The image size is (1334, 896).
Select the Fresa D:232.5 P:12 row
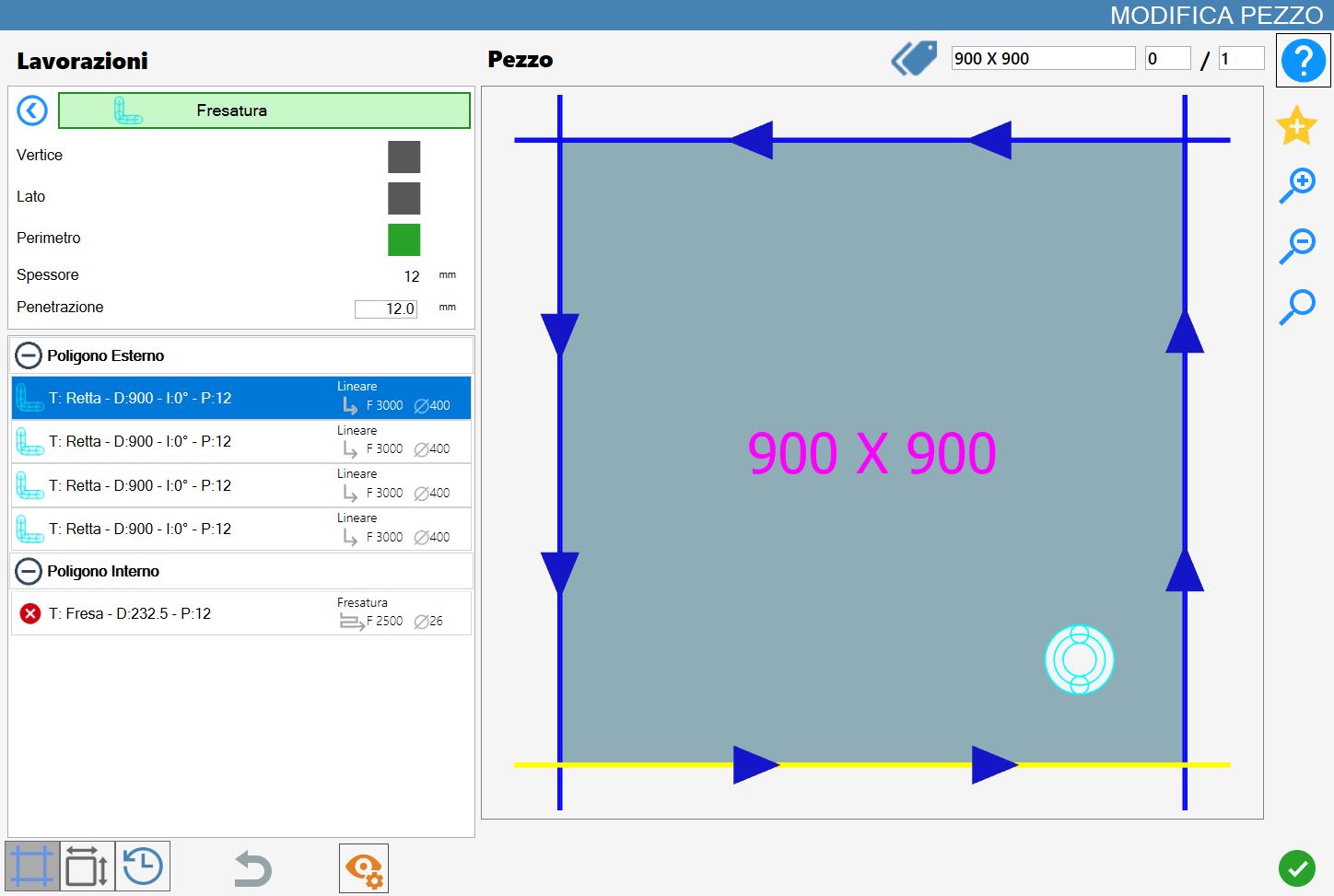pos(241,613)
